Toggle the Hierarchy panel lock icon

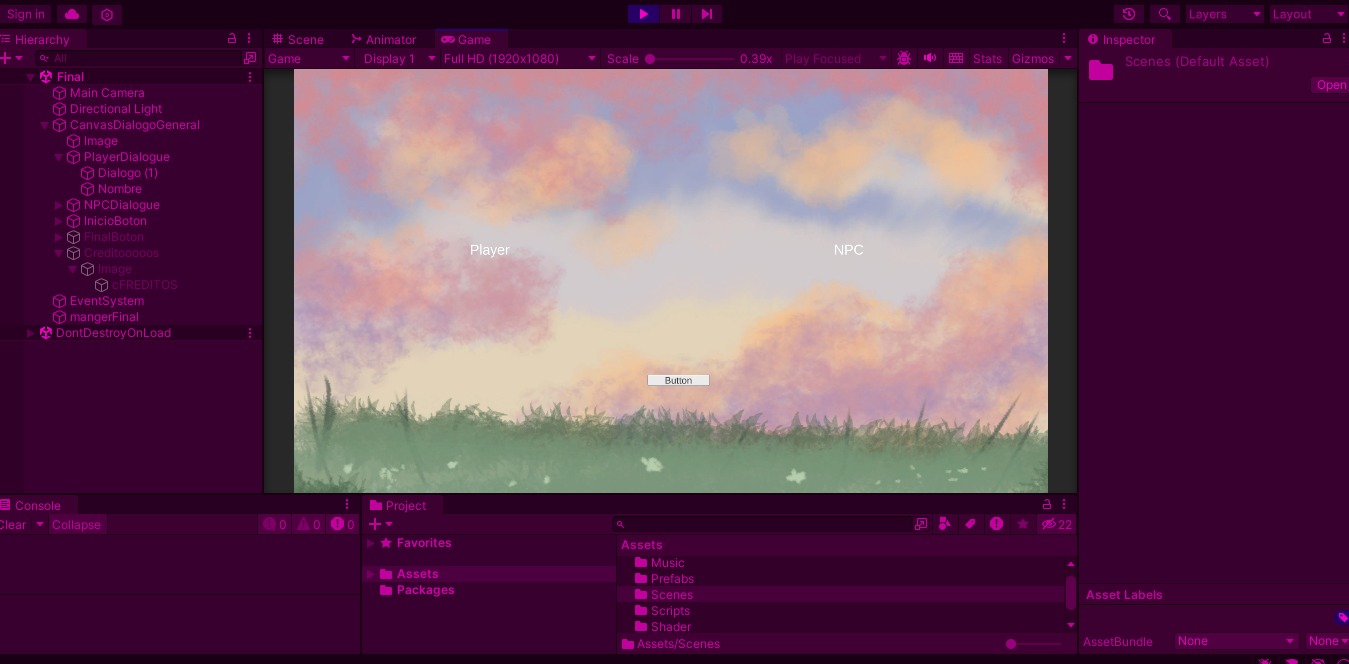pos(232,39)
